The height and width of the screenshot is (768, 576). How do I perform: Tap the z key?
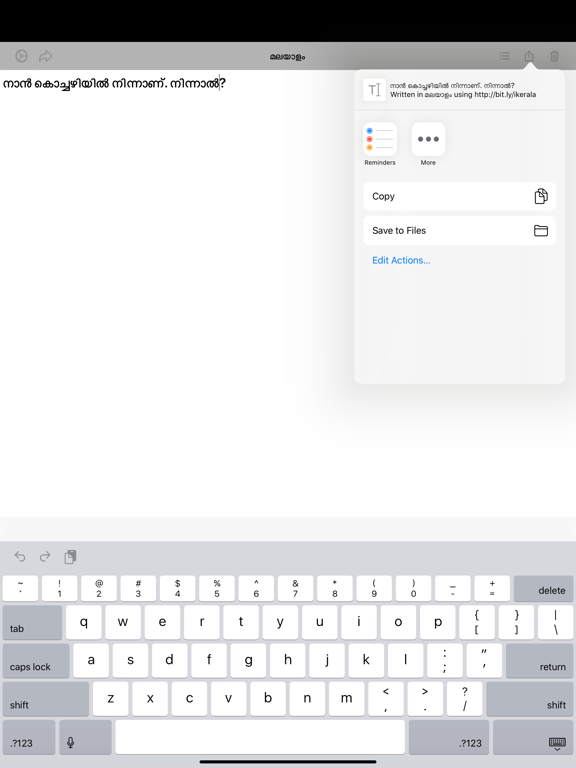point(111,699)
